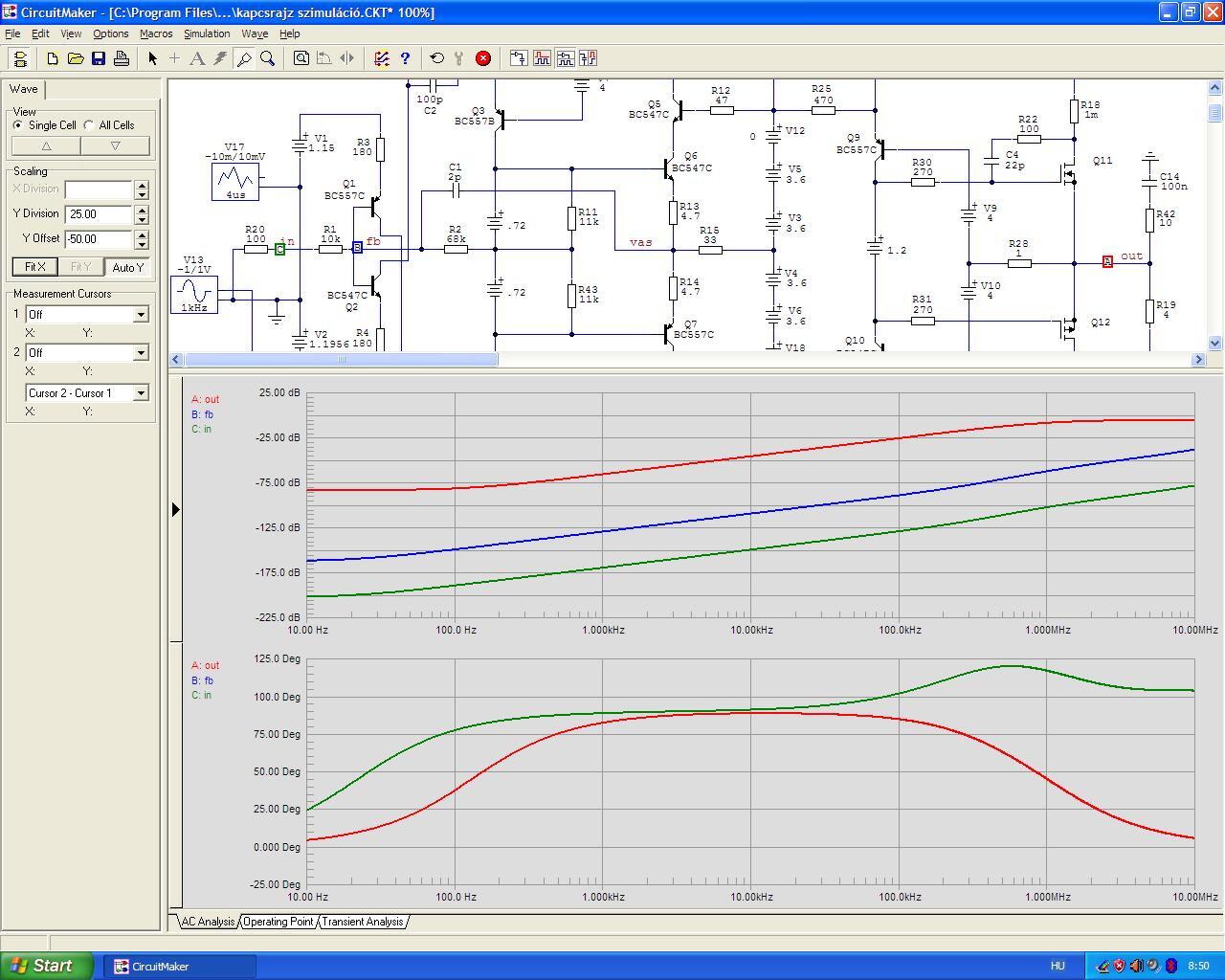Expand the Cursor 2 - Cursor 1 dropdown
The width and height of the screenshot is (1225, 980).
(86, 392)
